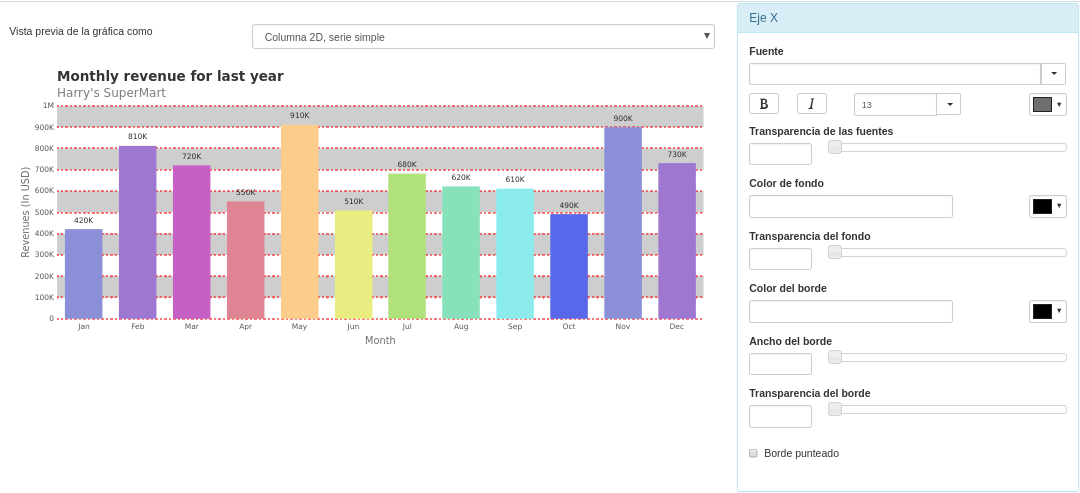Expand the Fuente font family dropdown arrow
This screenshot has width=1080, height=493.
(1053, 74)
